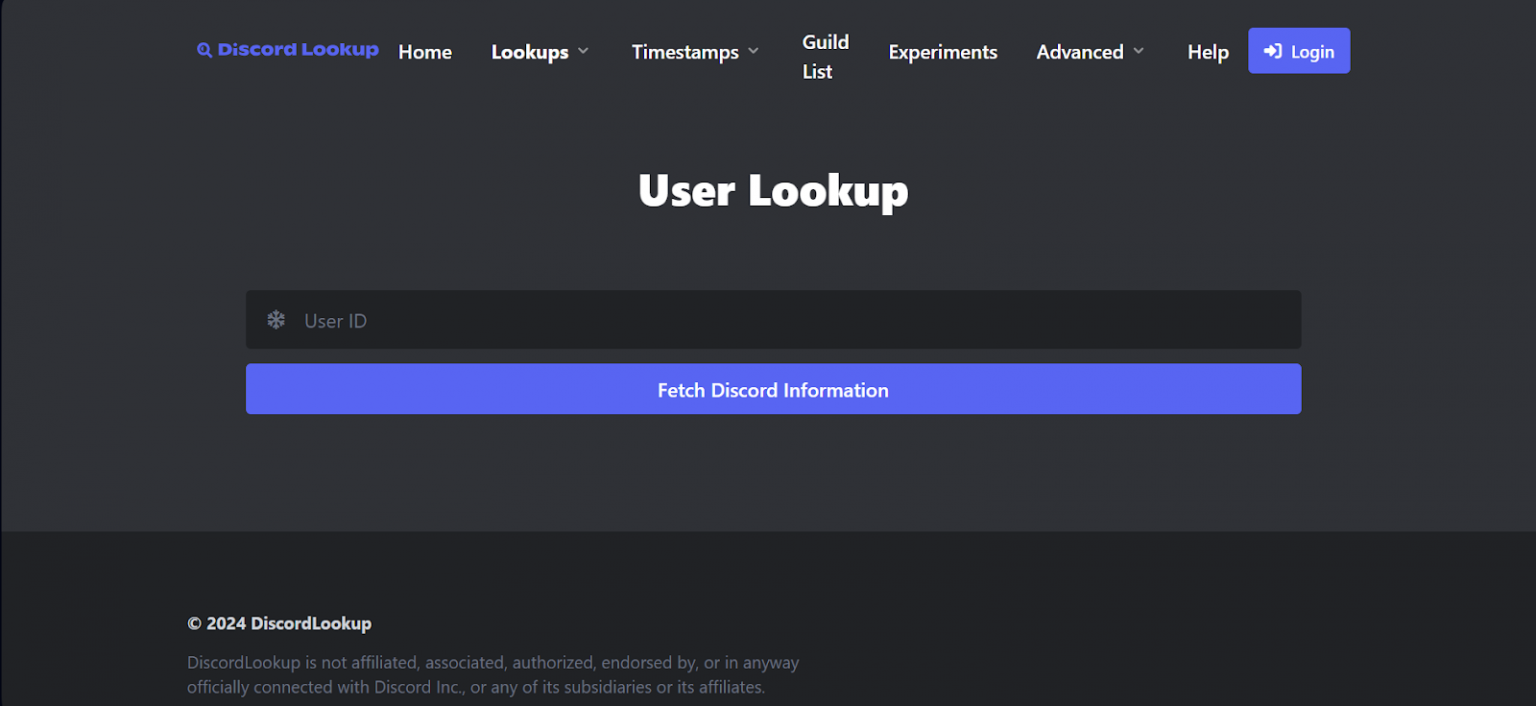Click the DiscordLookup copyright text
Image resolution: width=1536 pixels, height=706 pixels.
(x=278, y=623)
